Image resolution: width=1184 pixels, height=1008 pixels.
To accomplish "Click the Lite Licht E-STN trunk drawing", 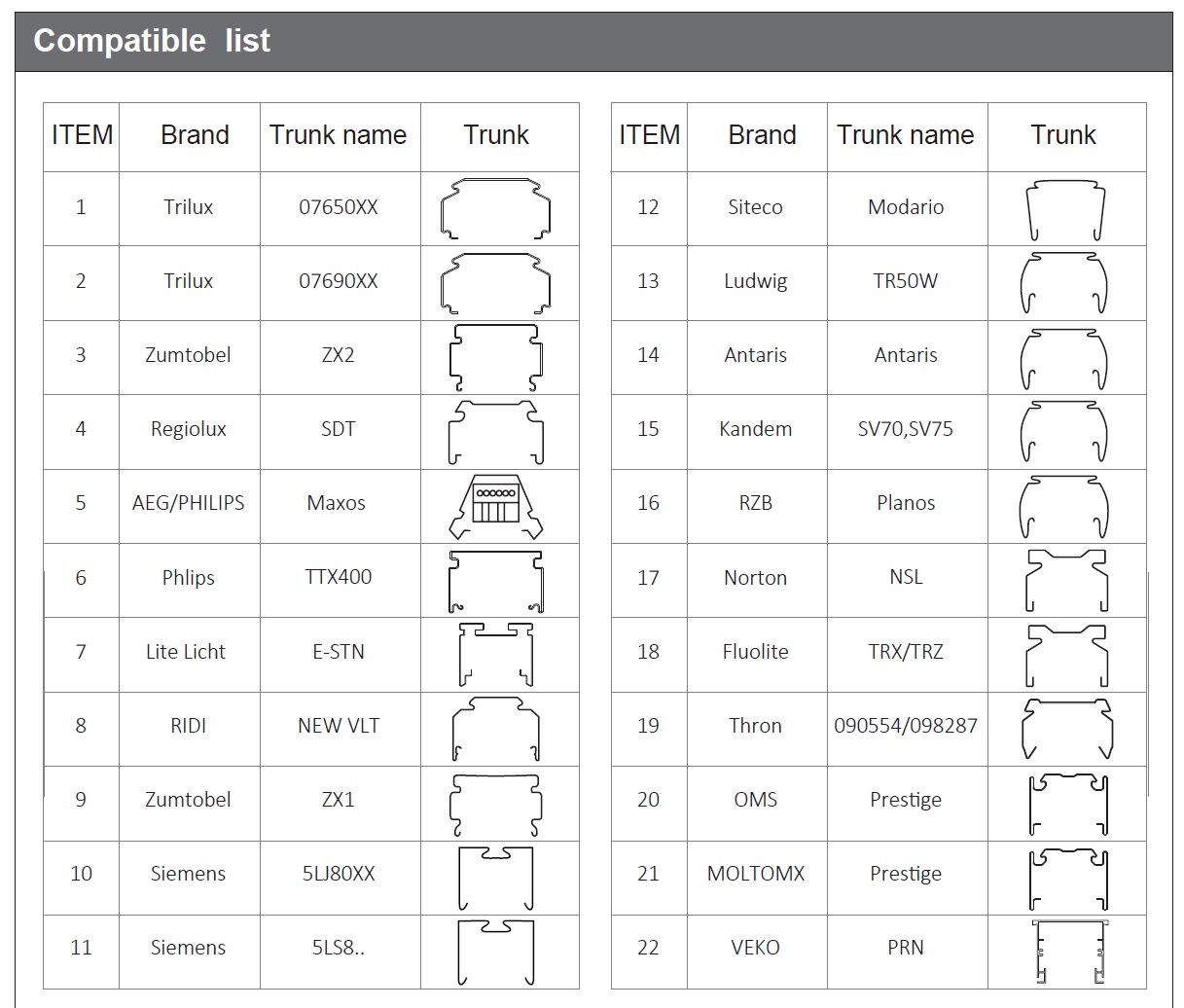I will pyautogui.click(x=496, y=654).
